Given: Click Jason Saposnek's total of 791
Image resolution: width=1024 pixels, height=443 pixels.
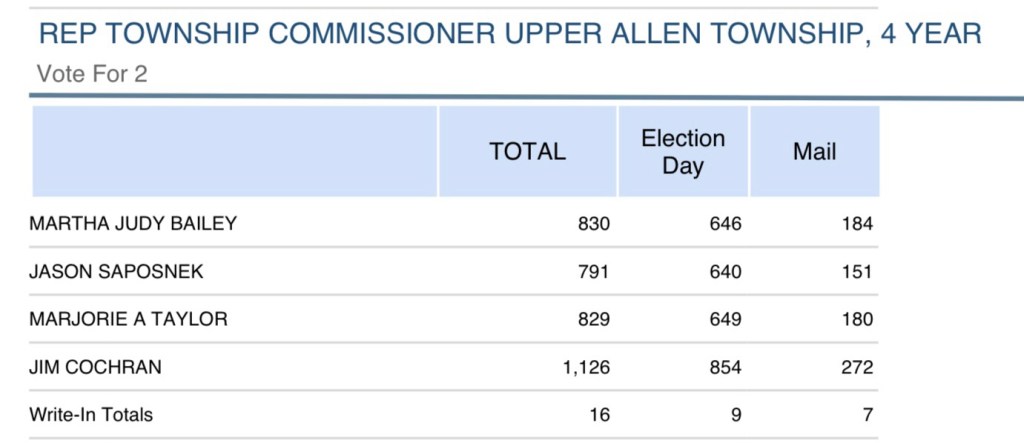Looking at the screenshot, I should point(593,272).
